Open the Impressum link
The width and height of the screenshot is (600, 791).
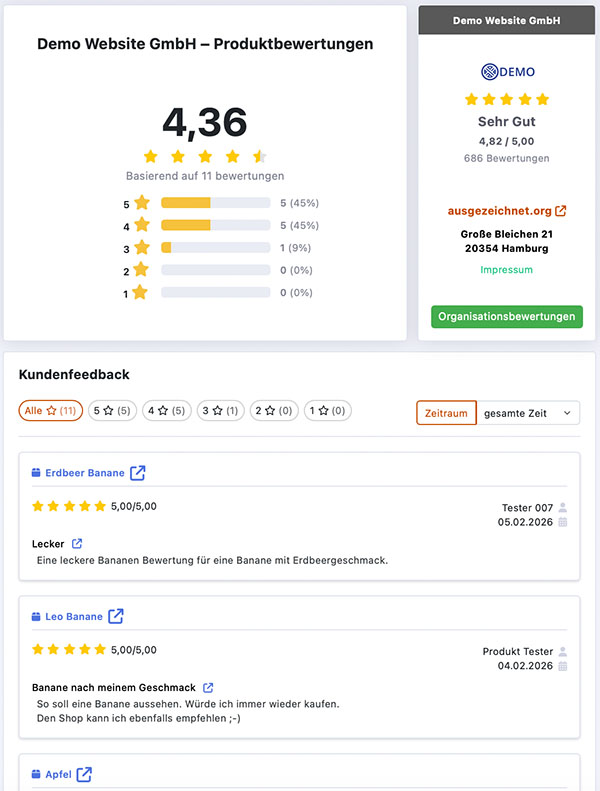click(507, 270)
